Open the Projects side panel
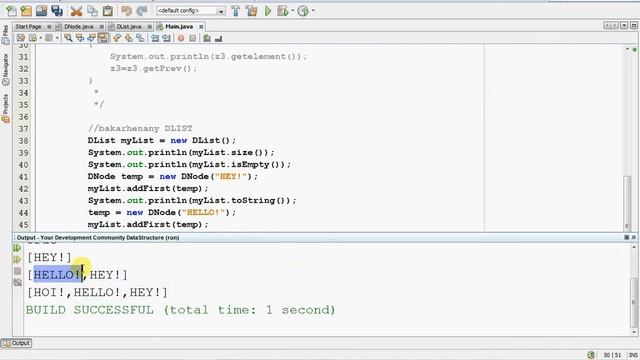 (5, 108)
